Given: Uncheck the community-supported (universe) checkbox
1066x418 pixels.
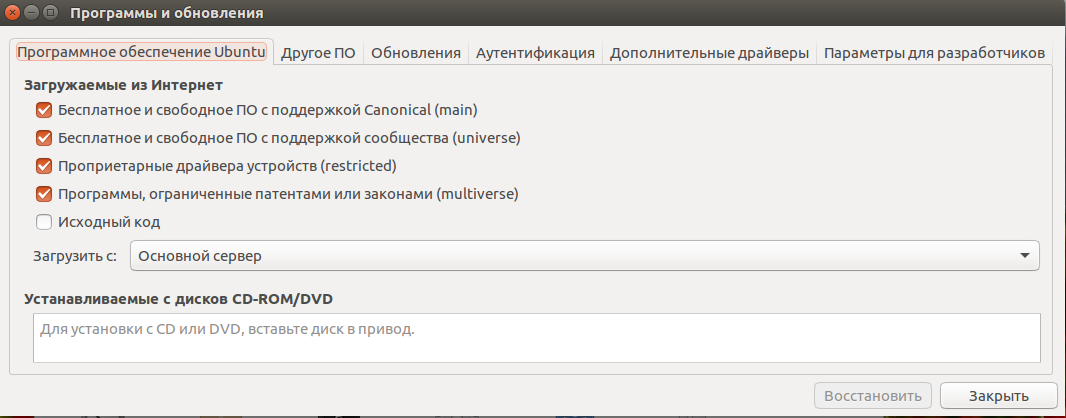Looking at the screenshot, I should (x=44, y=138).
